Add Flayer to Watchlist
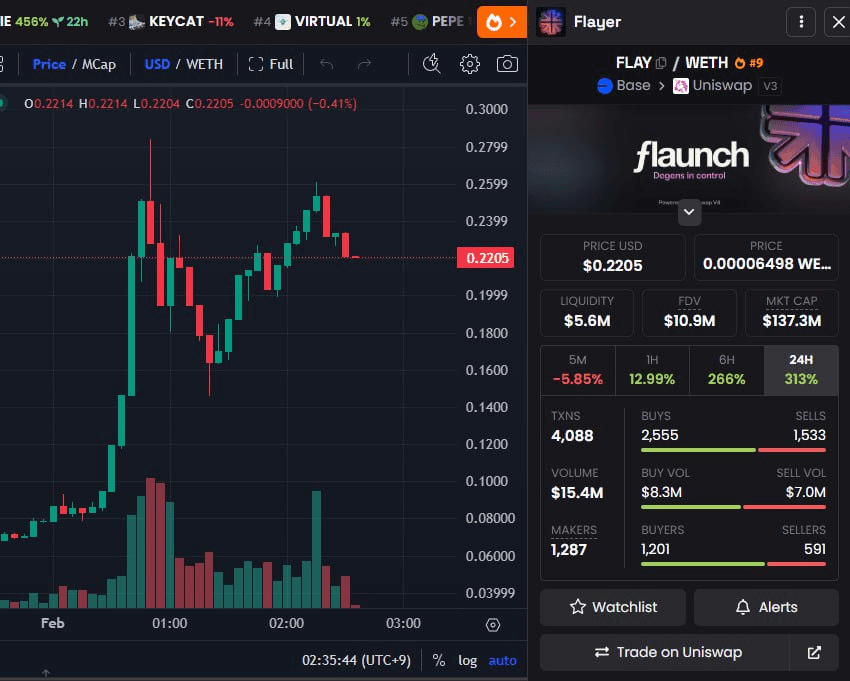Viewport: 850px width, 681px height. point(613,607)
